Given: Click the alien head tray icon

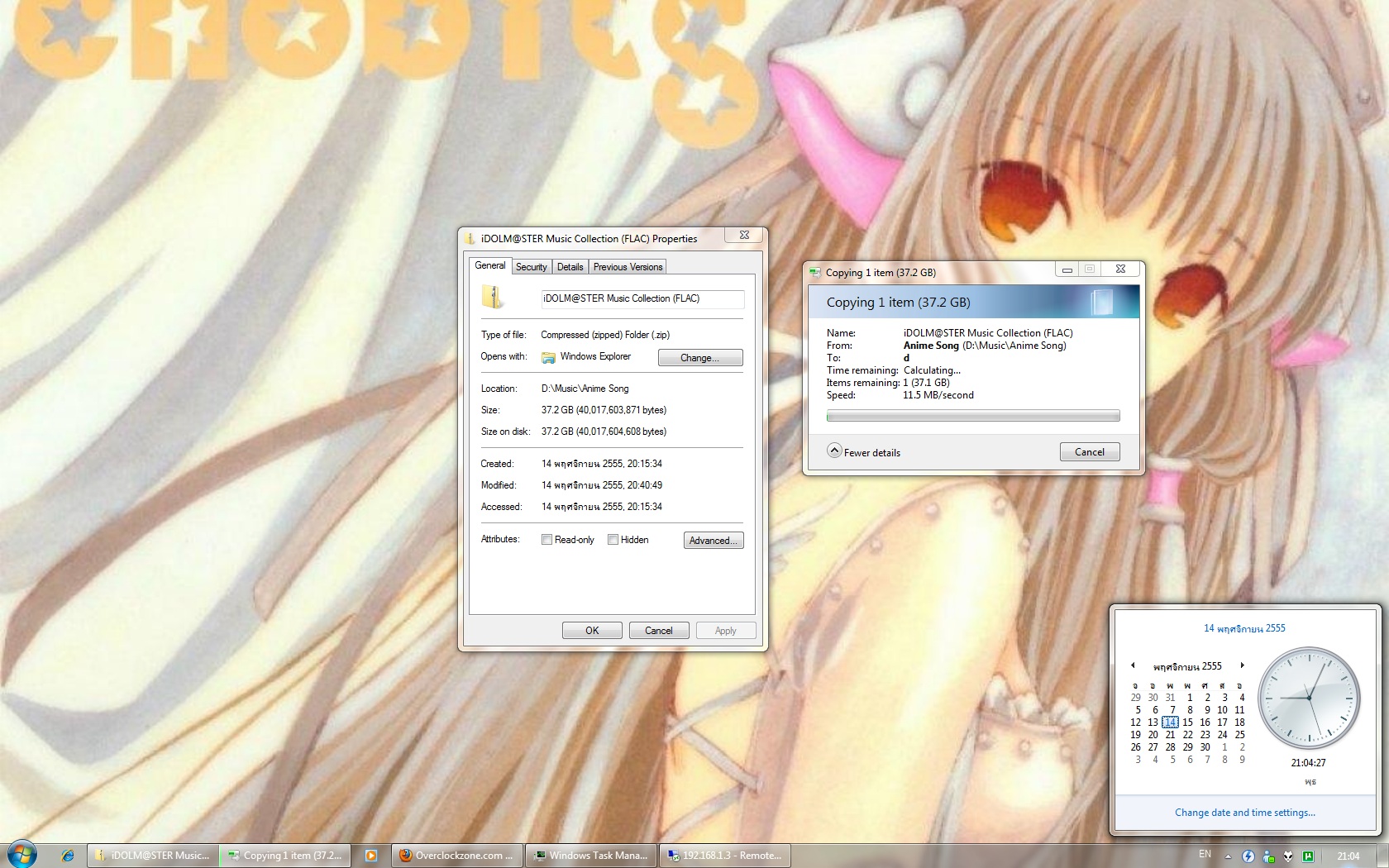Looking at the screenshot, I should pyautogui.click(x=1288, y=856).
